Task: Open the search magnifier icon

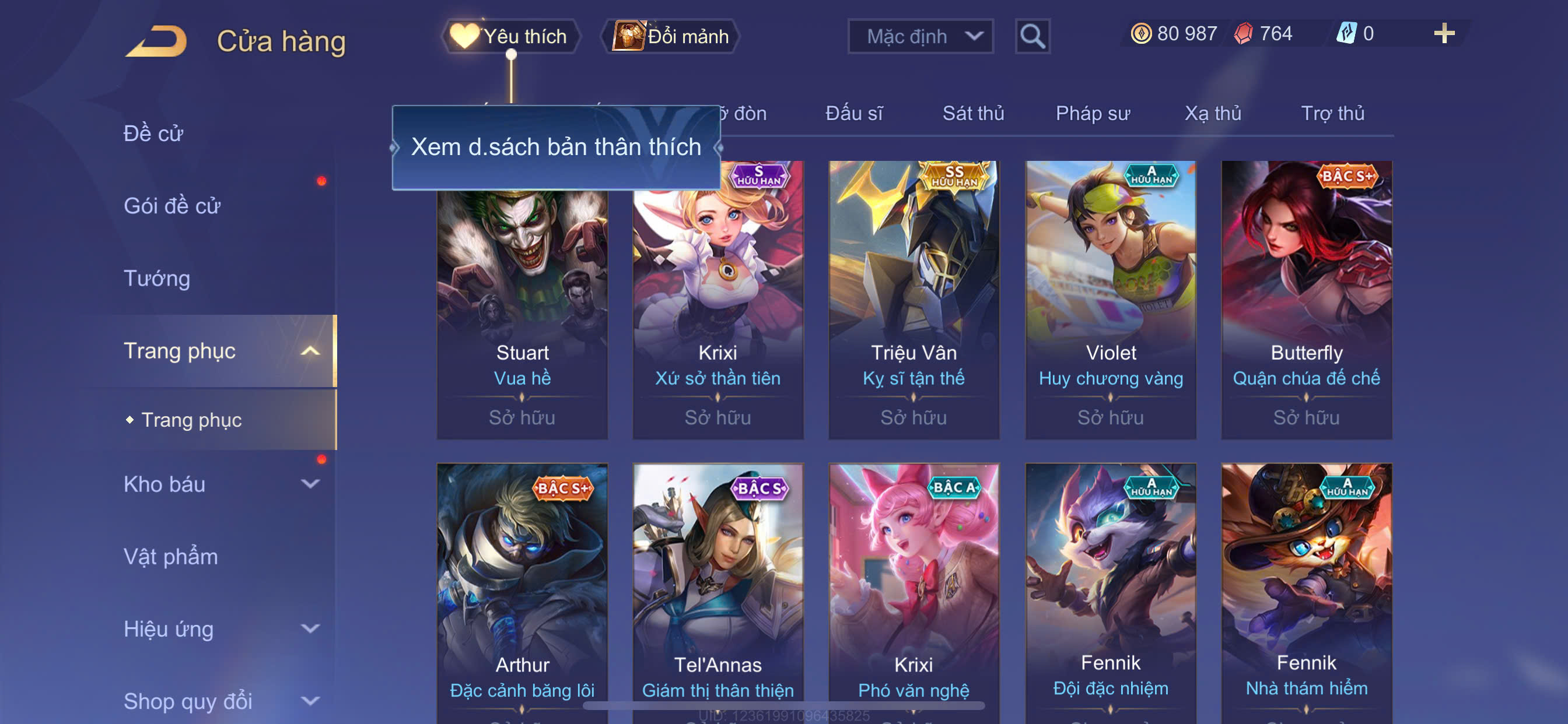Action: [x=1032, y=37]
